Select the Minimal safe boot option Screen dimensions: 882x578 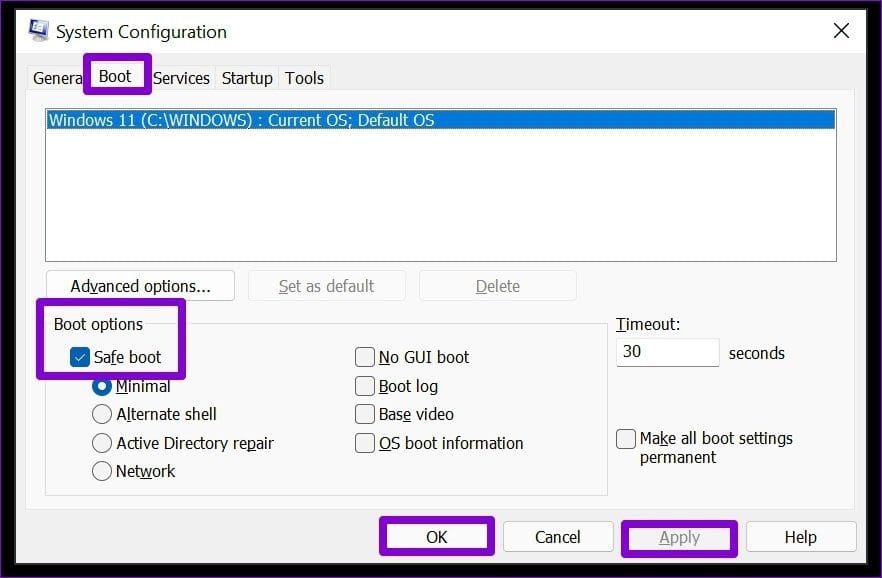pyautogui.click(x=102, y=386)
